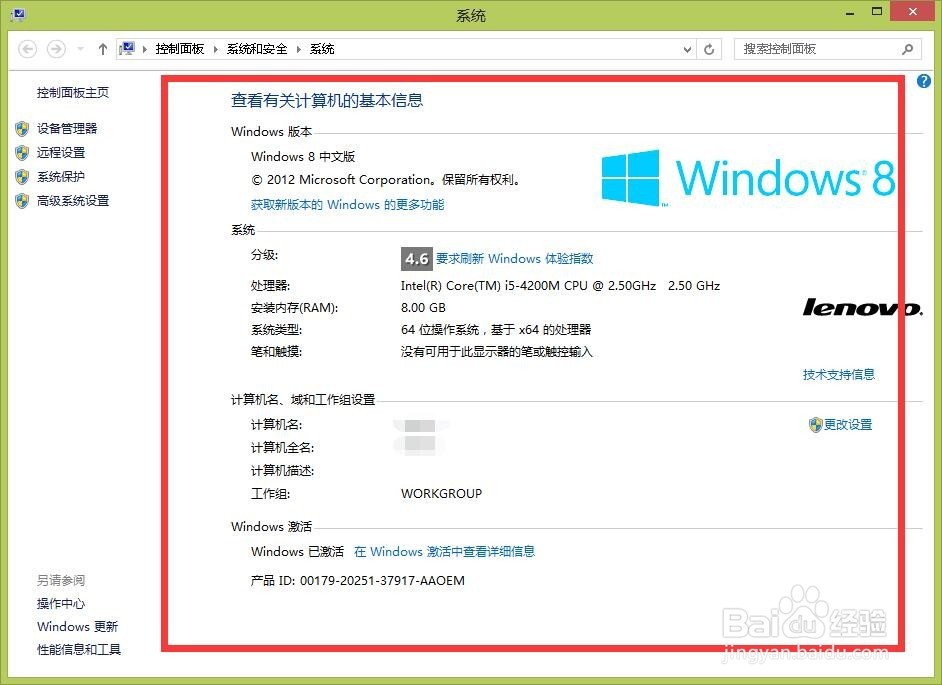Viewport: 942px width, 685px height.
Task: Open 技术支持信息 link
Action: tap(839, 374)
